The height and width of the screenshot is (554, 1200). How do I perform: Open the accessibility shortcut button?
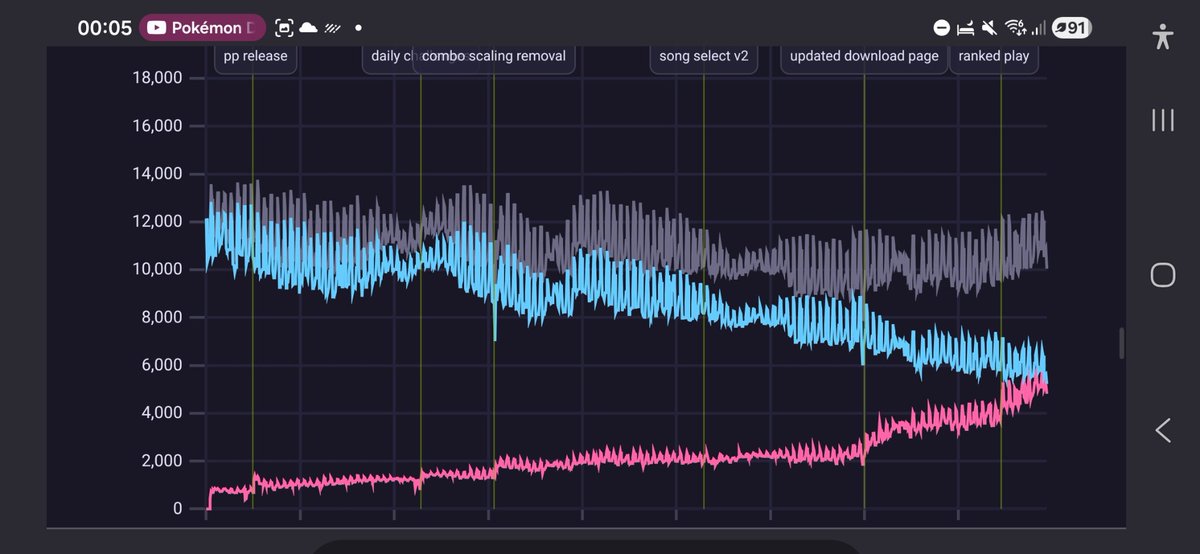point(1162,36)
